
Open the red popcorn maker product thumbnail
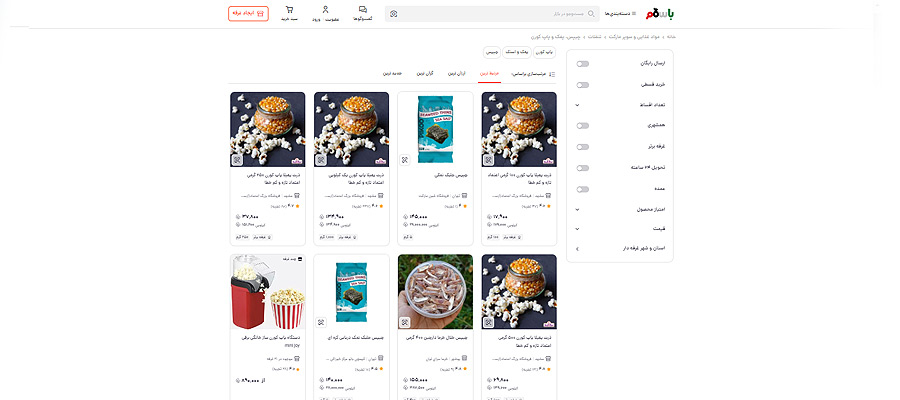pyautogui.click(x=267, y=292)
